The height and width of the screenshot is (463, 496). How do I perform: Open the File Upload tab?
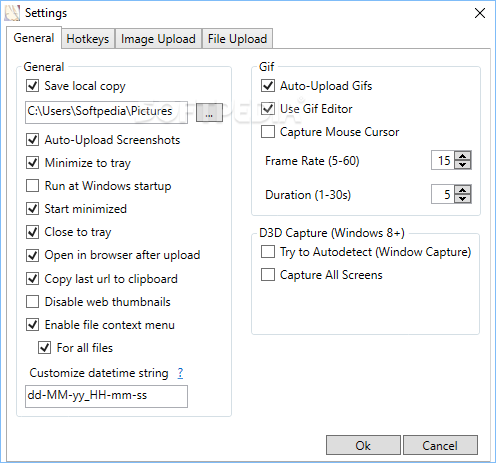(237, 39)
